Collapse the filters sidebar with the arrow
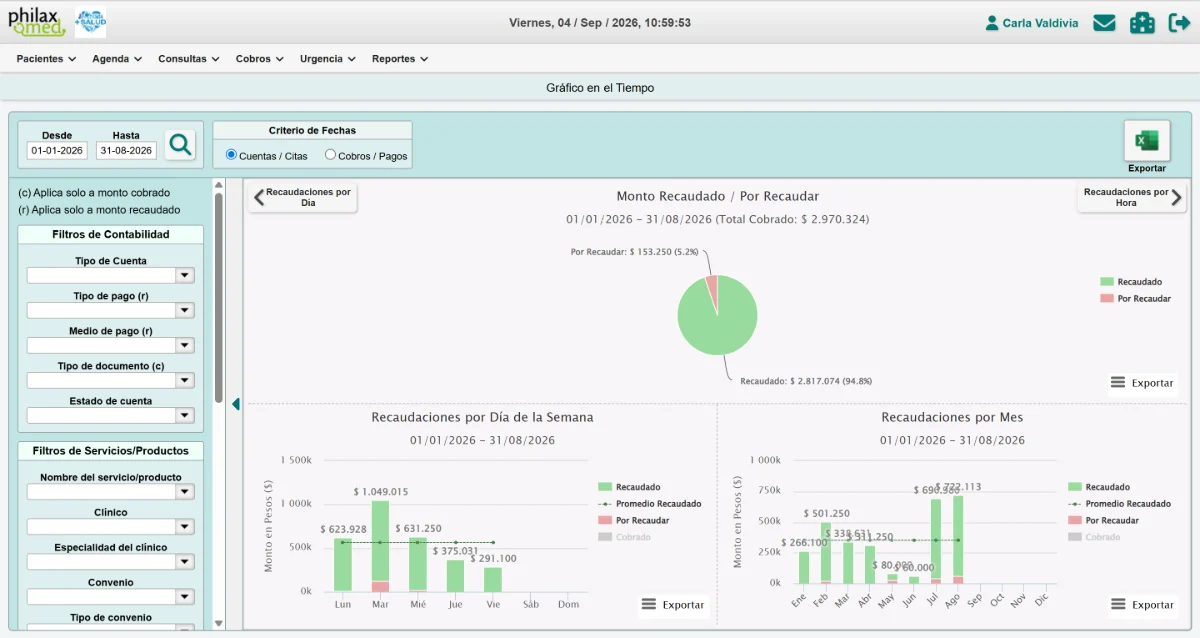1200x638 pixels. [236, 404]
